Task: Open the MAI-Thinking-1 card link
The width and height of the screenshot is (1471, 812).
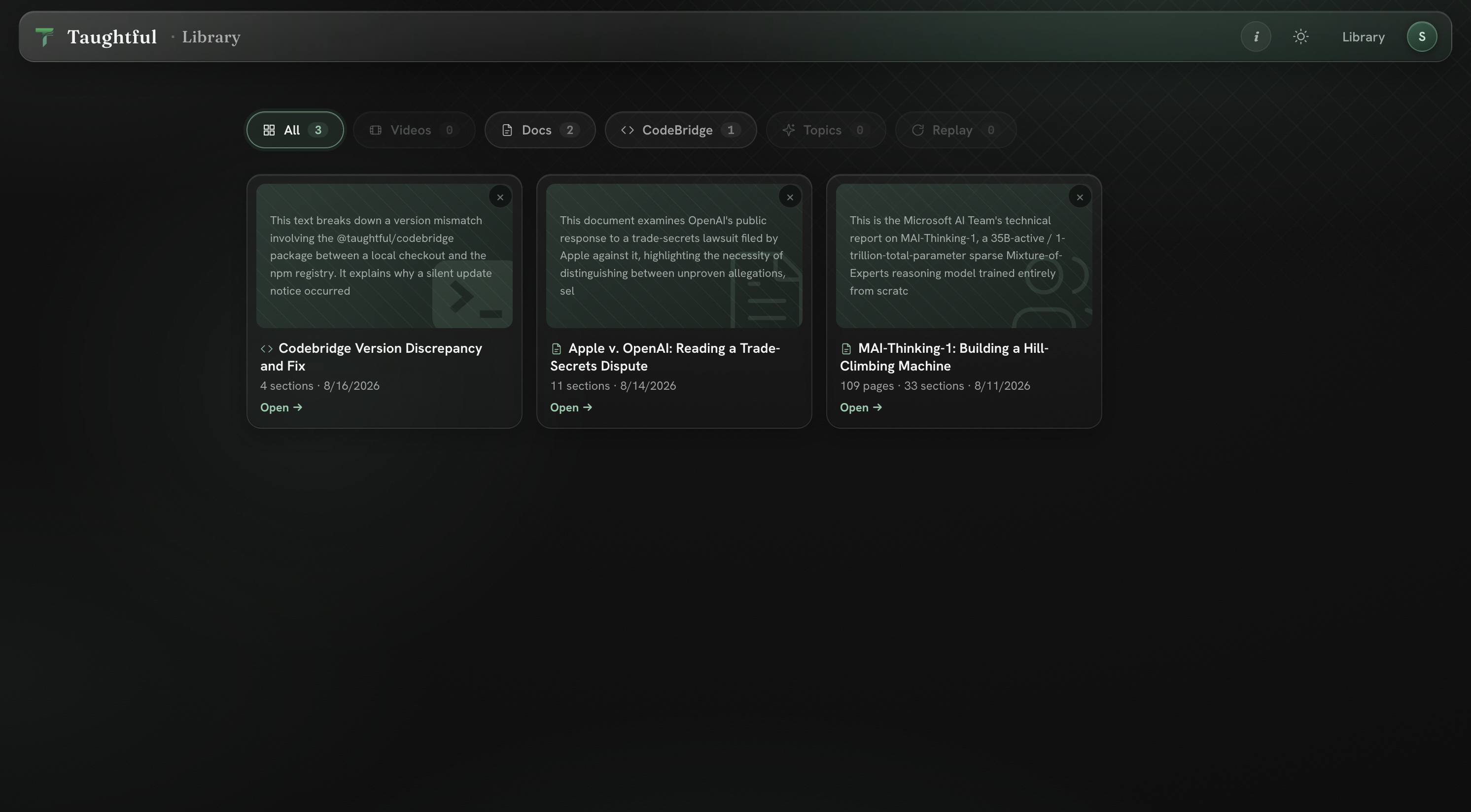Action: pos(861,407)
